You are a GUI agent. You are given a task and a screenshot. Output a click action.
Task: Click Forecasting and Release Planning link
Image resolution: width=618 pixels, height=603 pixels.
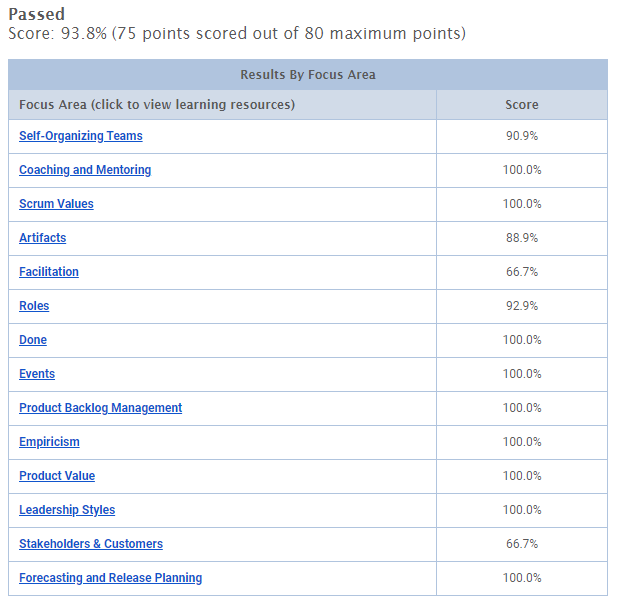(x=111, y=578)
